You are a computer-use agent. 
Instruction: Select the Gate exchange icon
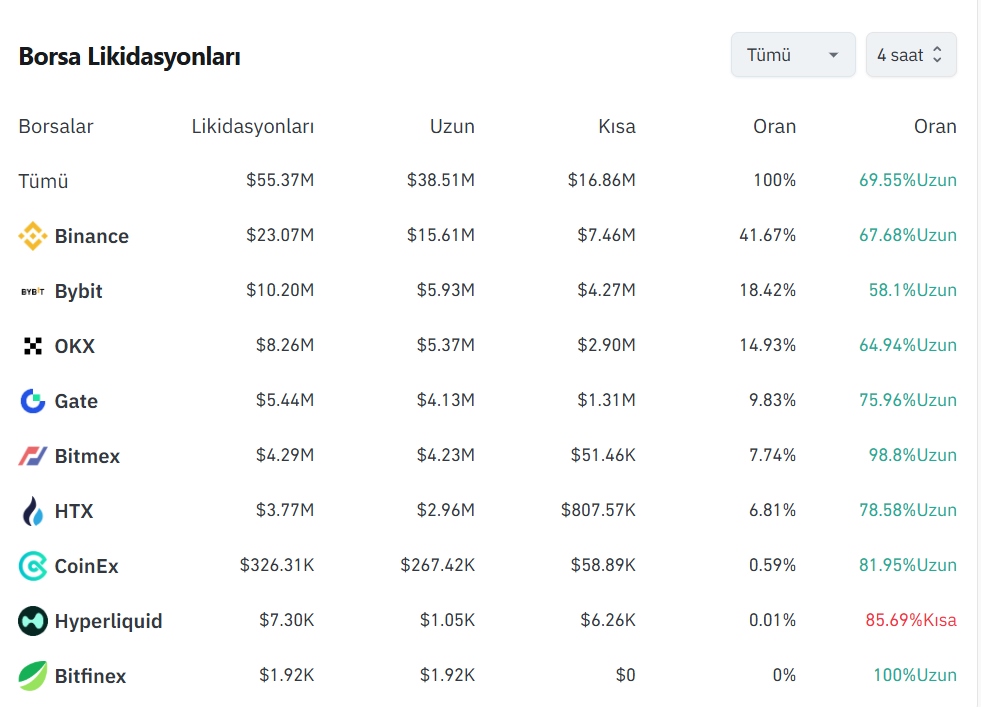pos(30,400)
